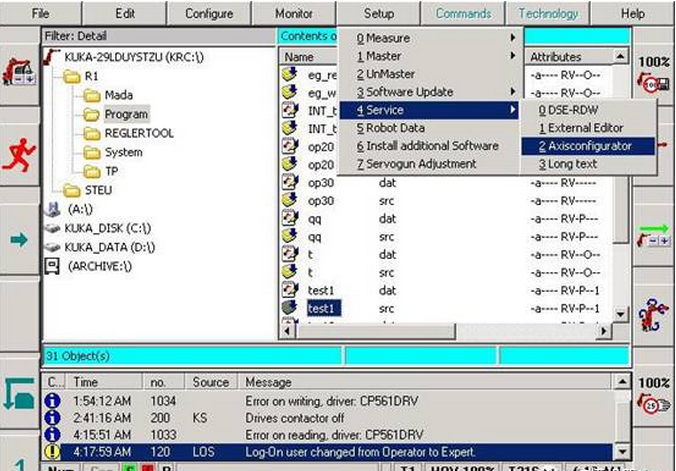Select Error on writing CP561DRV message
Image resolution: width=676 pixels, height=471 pixels.
[x=328, y=401]
